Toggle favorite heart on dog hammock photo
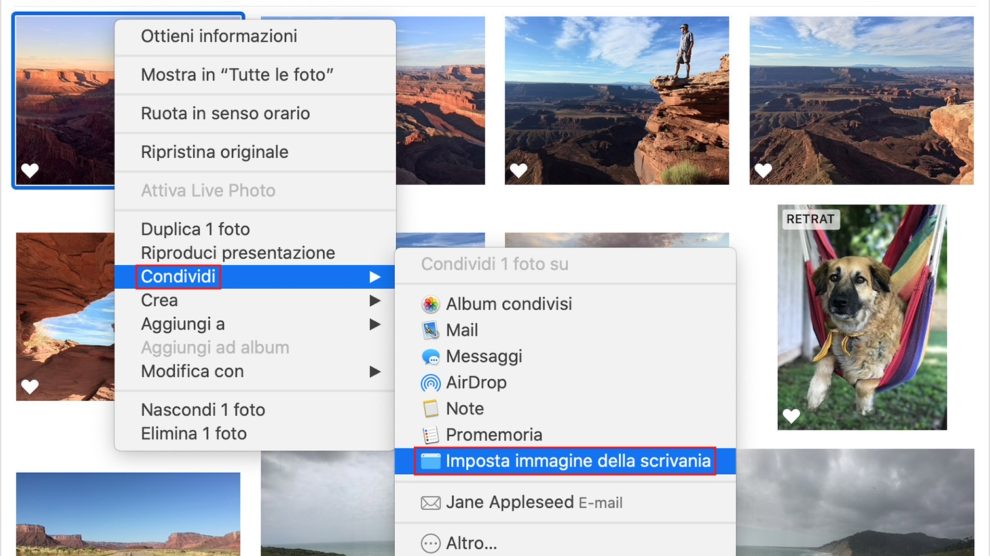This screenshot has height=556, width=990. pyautogui.click(x=791, y=415)
